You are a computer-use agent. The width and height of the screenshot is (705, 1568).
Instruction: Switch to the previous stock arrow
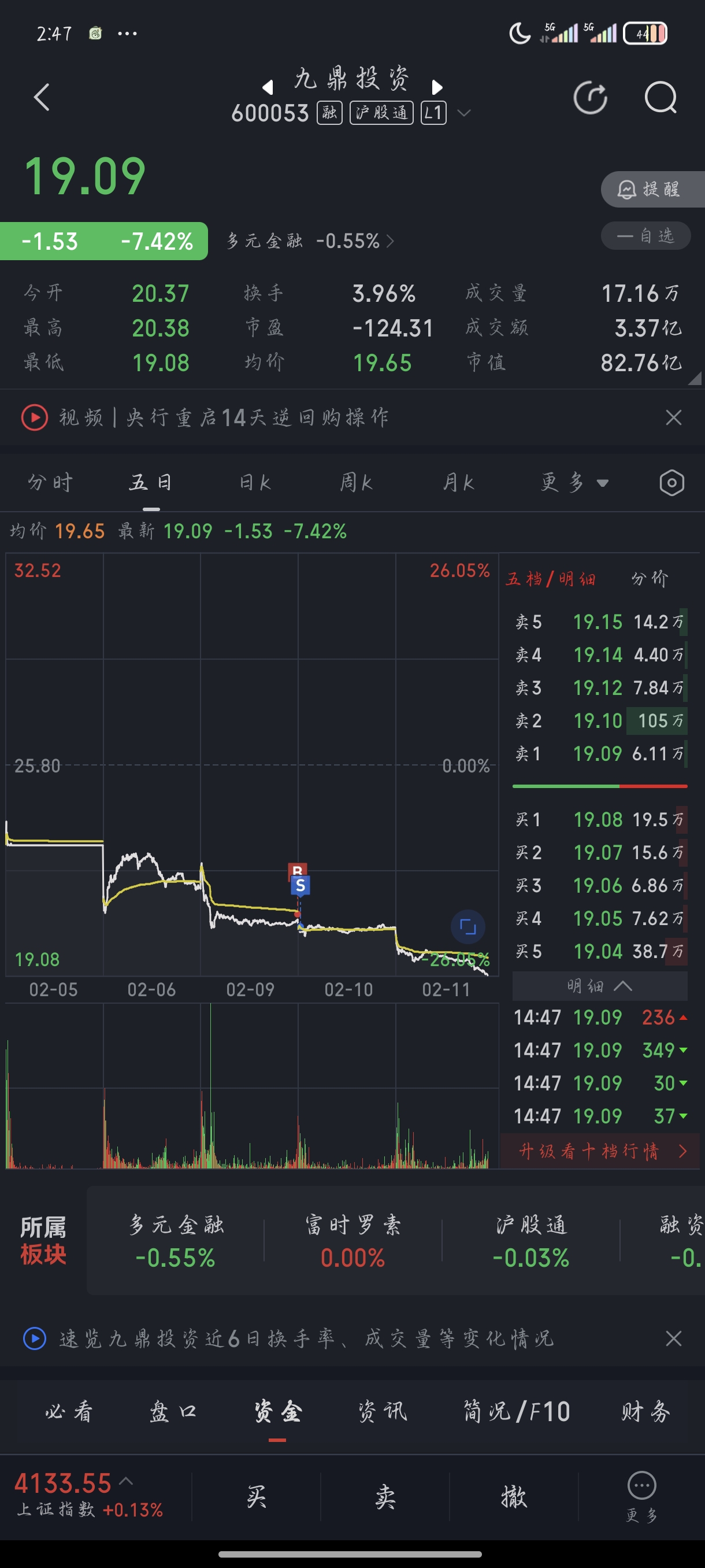click(x=268, y=88)
